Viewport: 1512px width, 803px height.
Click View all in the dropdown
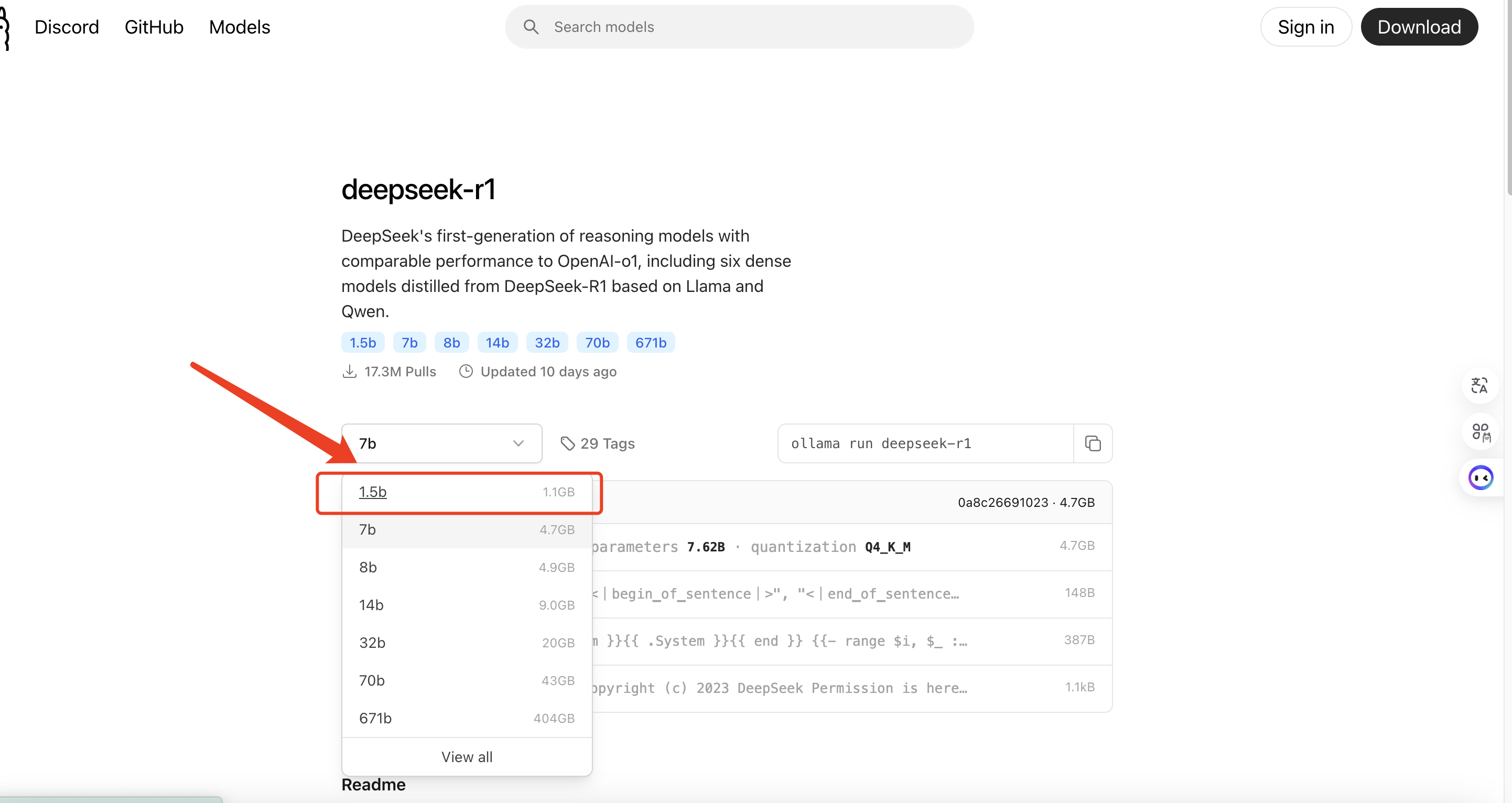point(467,757)
